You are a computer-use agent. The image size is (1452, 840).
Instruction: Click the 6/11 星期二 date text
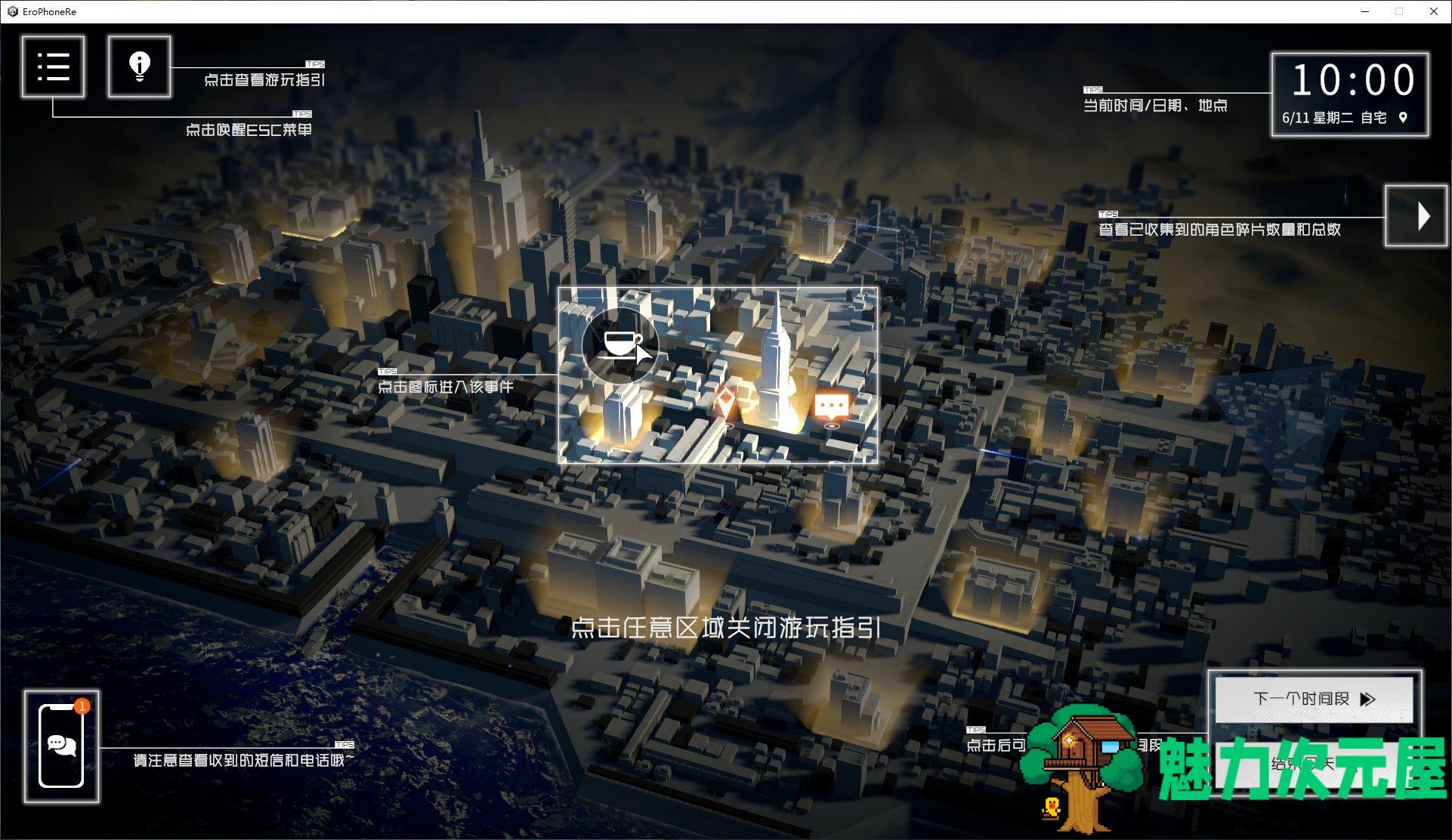[x=1318, y=118]
